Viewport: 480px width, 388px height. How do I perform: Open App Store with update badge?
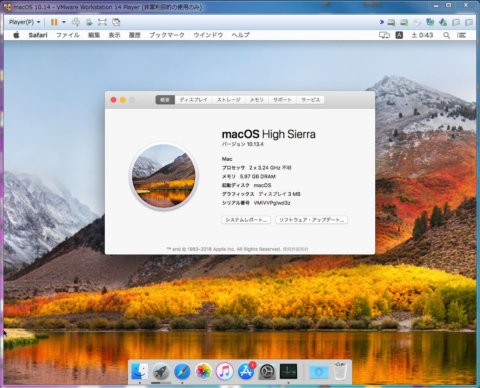pos(246,371)
